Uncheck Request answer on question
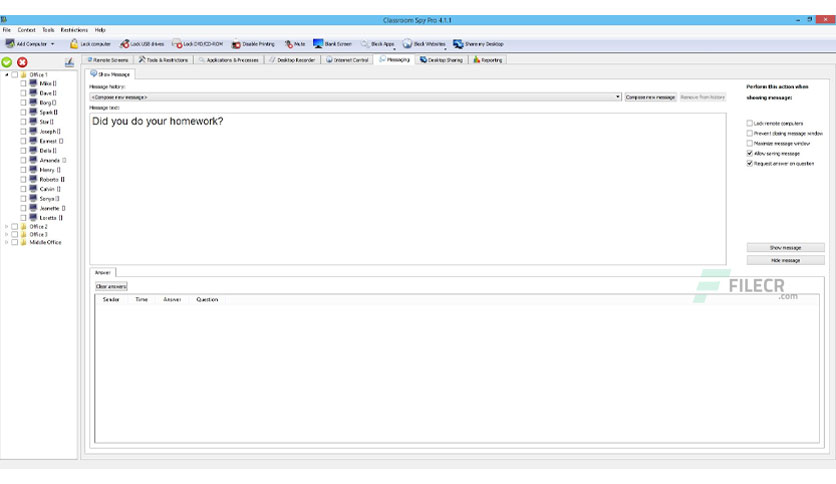The height and width of the screenshot is (484, 836). click(x=750, y=163)
